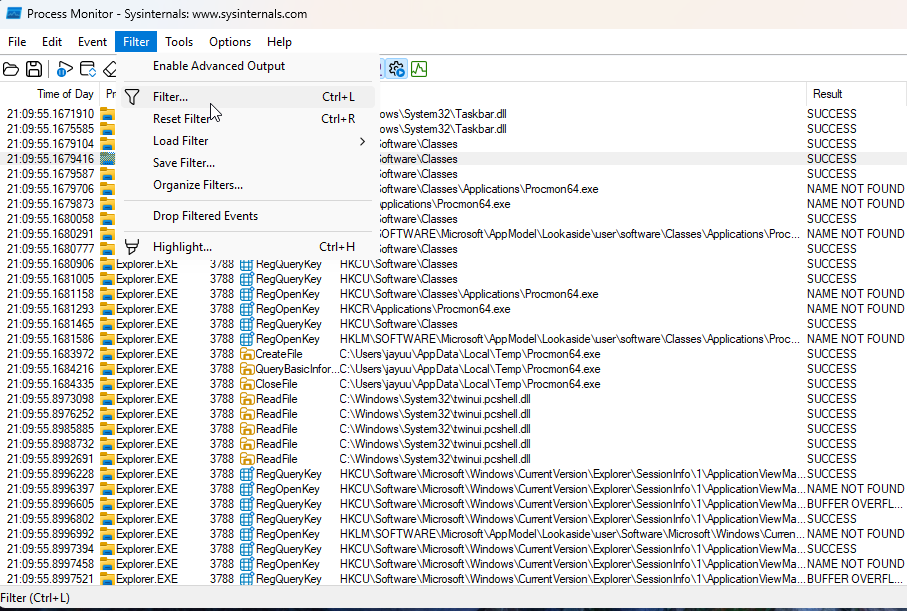Open the Edit menu
907x611 pixels.
click(51, 42)
